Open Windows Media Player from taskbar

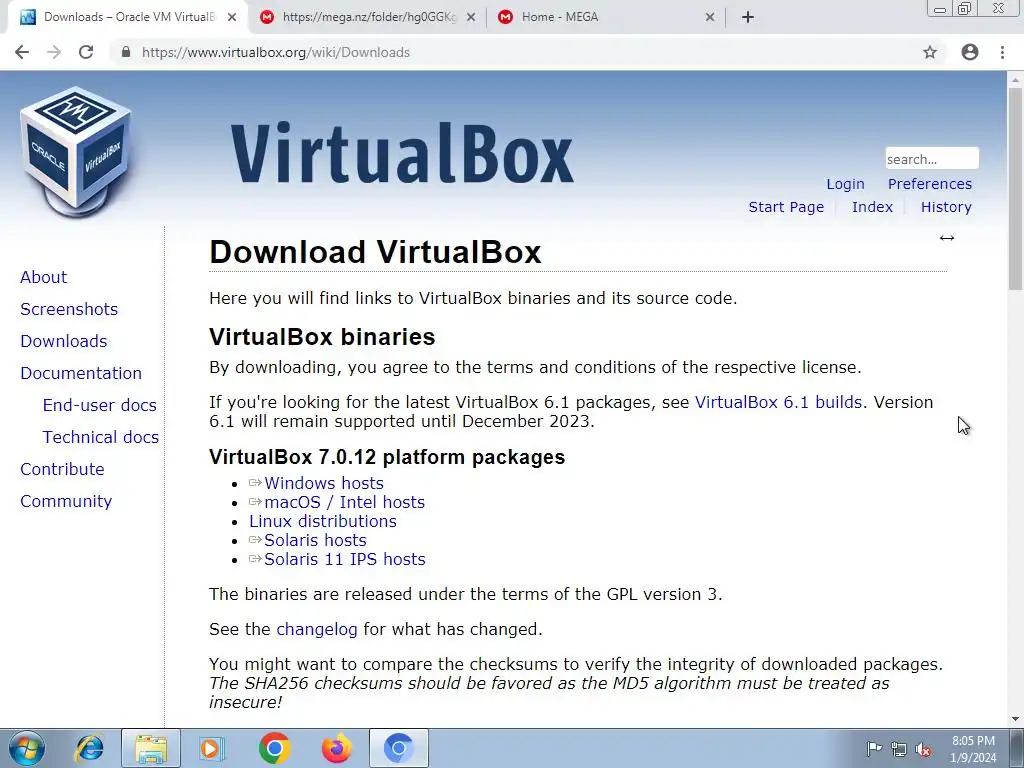click(212, 748)
